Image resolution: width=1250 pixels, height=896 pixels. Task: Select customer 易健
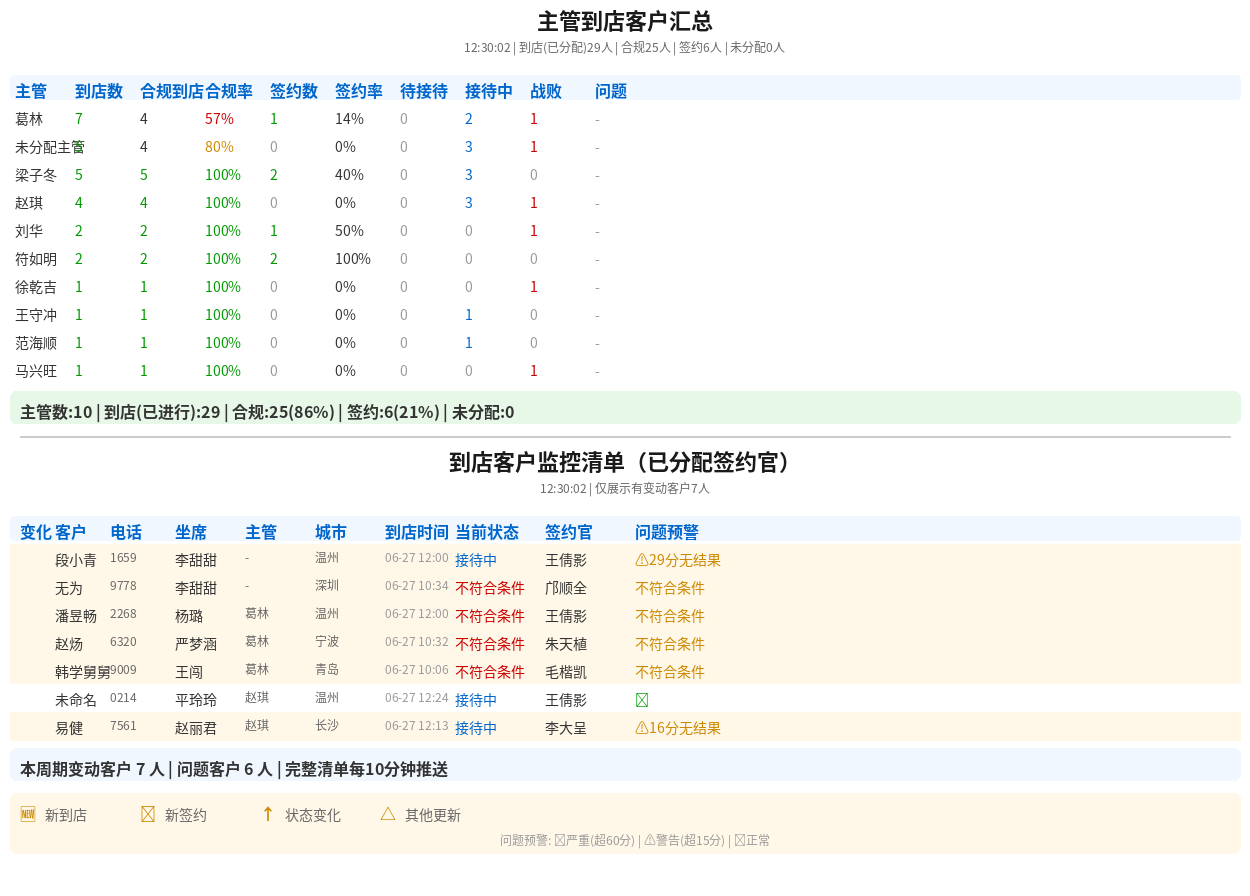click(69, 728)
